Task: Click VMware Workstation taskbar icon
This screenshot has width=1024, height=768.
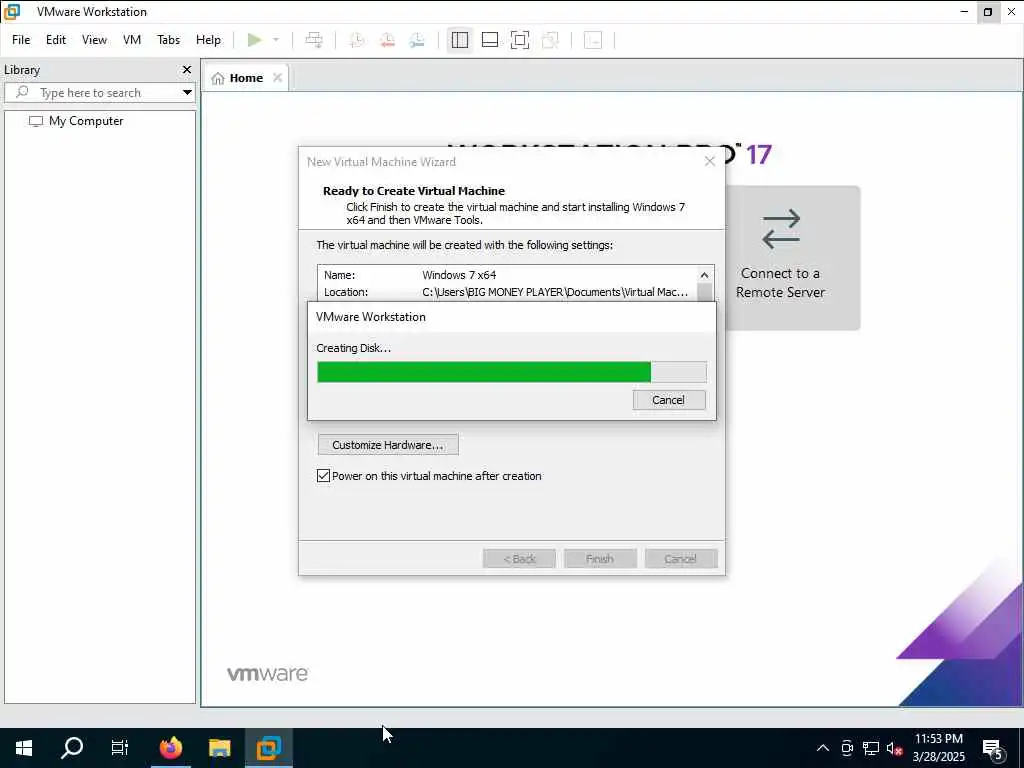Action: [268, 748]
